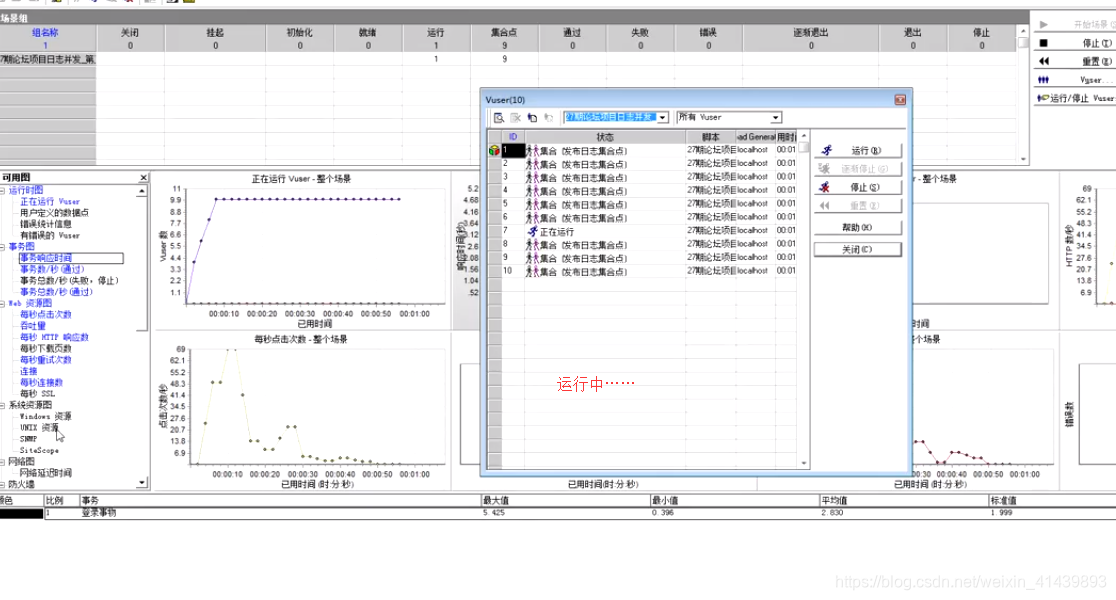Image resolution: width=1116 pixels, height=600 pixels.
Task: Click the three-figures Vuser... icon
Action: click(x=1043, y=80)
